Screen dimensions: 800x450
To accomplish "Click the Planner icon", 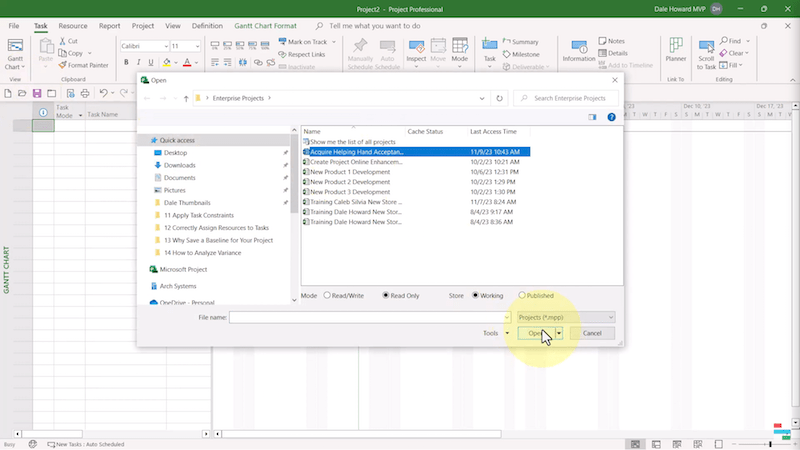I will coord(676,45).
